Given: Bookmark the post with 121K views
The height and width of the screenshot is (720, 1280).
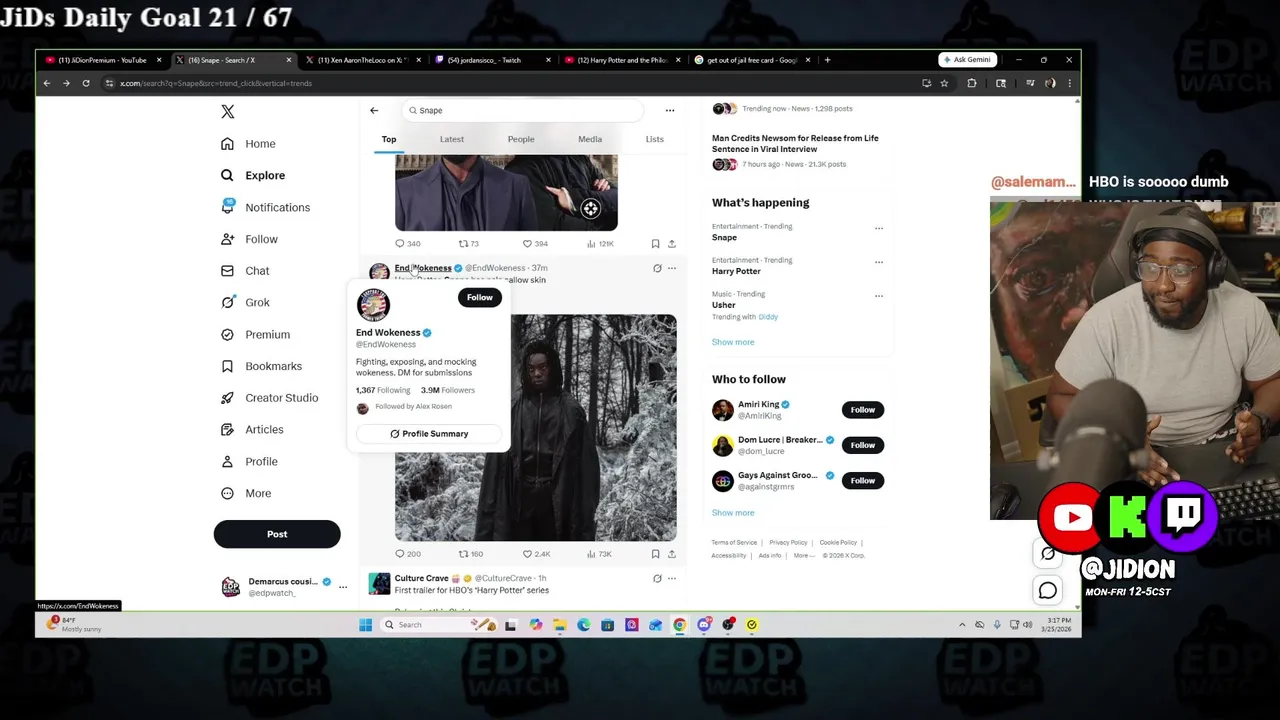Looking at the screenshot, I should pyautogui.click(x=655, y=243).
